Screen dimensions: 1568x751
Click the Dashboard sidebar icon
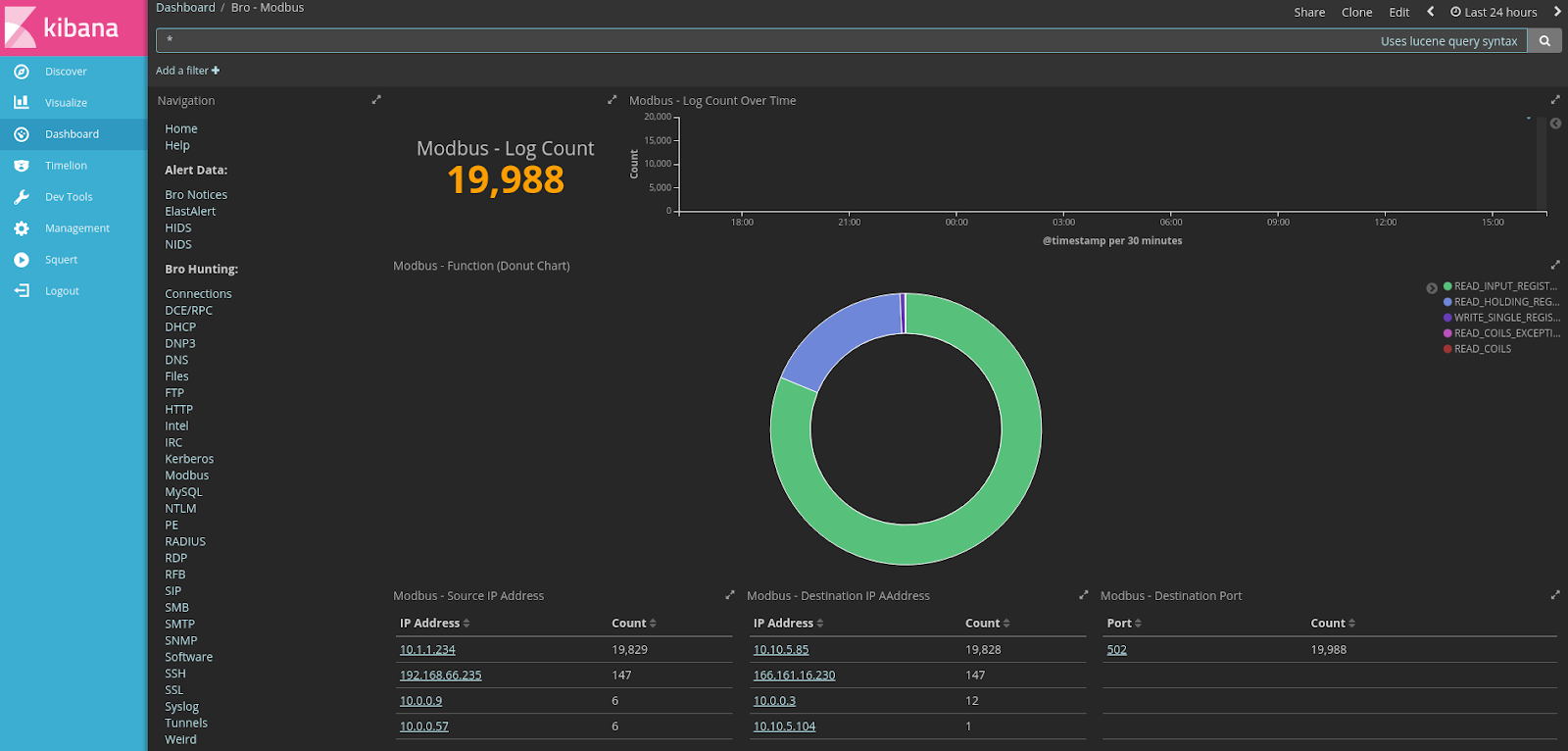point(22,134)
